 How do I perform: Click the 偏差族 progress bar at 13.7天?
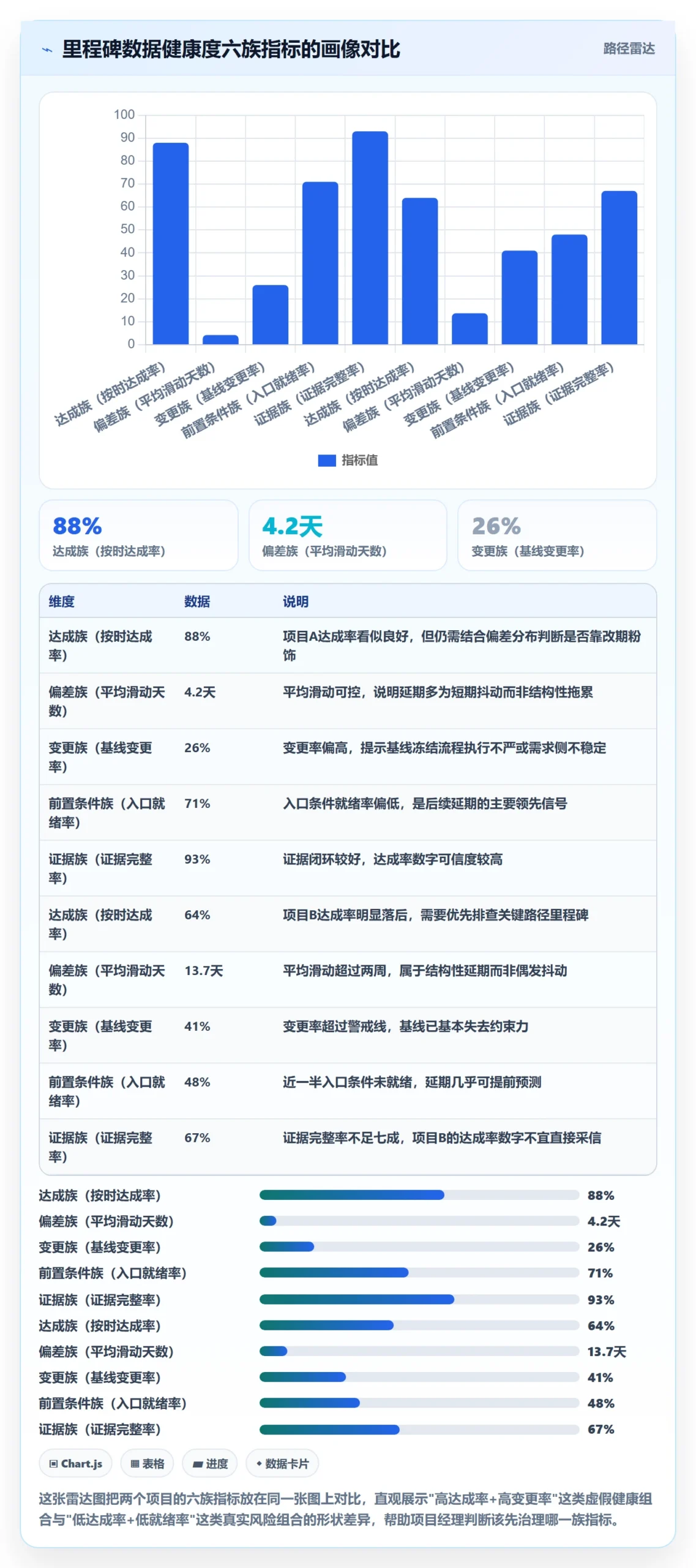pyautogui.click(x=419, y=1351)
